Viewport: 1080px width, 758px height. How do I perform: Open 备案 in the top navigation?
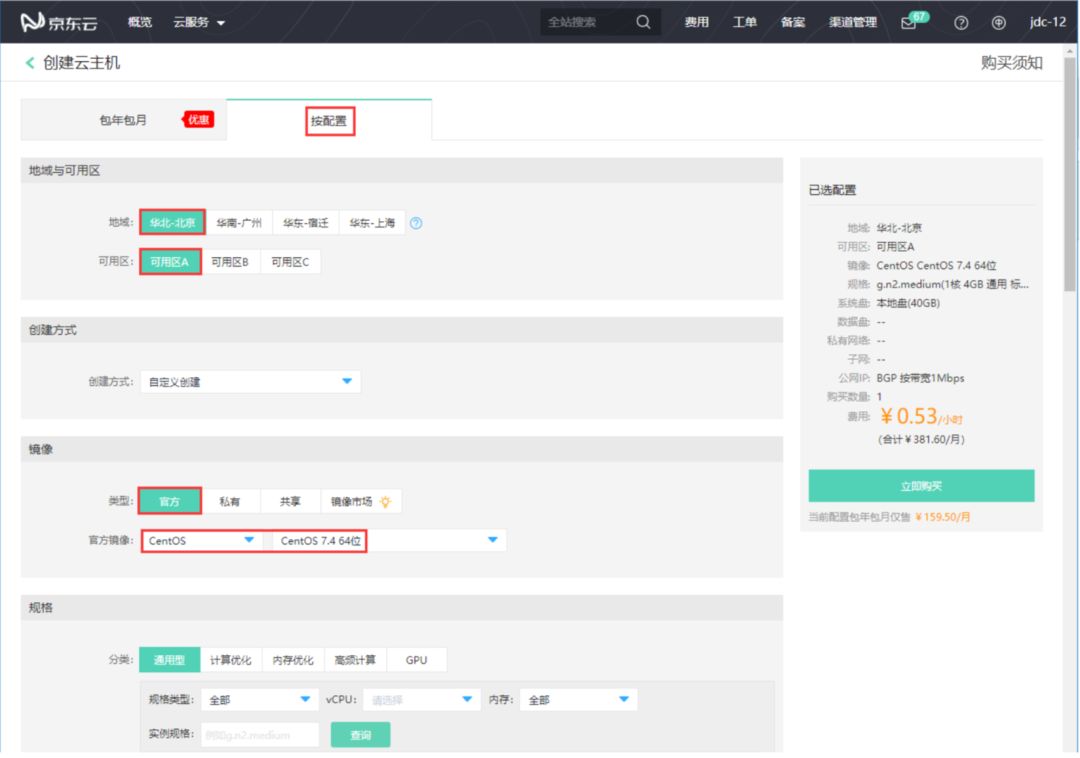click(x=793, y=22)
